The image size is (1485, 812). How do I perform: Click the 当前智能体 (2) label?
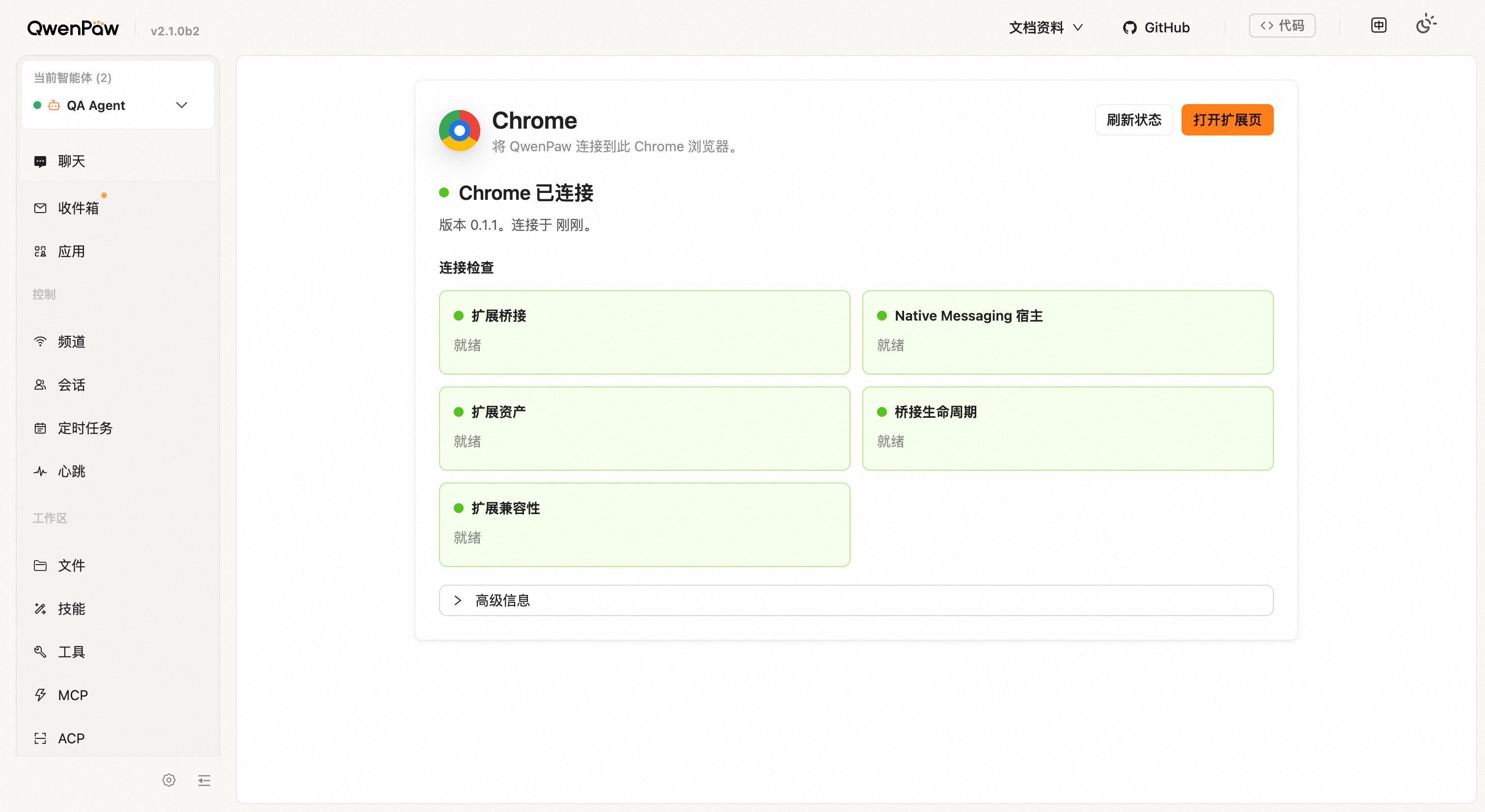click(x=73, y=78)
